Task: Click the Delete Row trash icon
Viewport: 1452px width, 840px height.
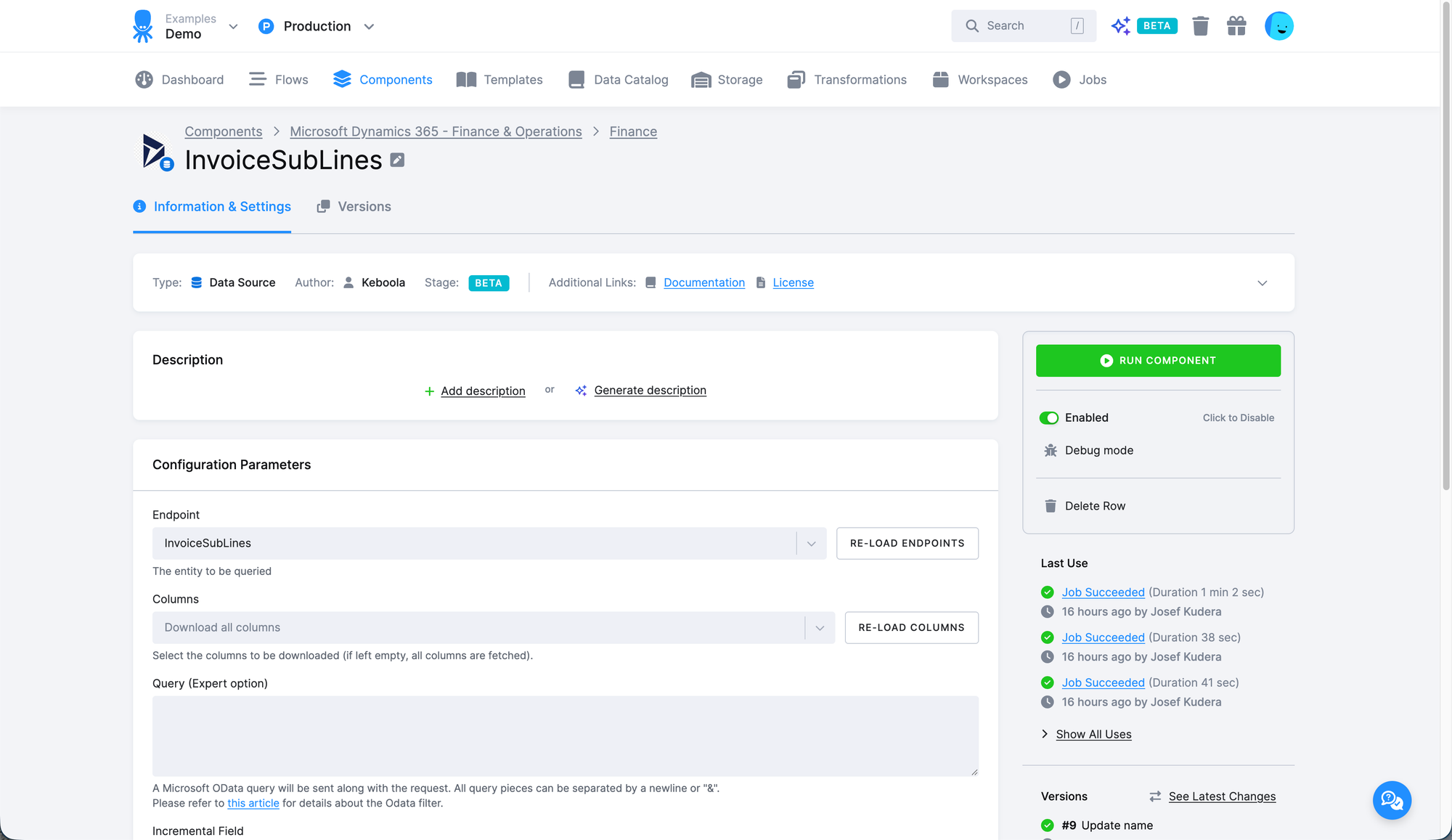Action: (x=1050, y=506)
